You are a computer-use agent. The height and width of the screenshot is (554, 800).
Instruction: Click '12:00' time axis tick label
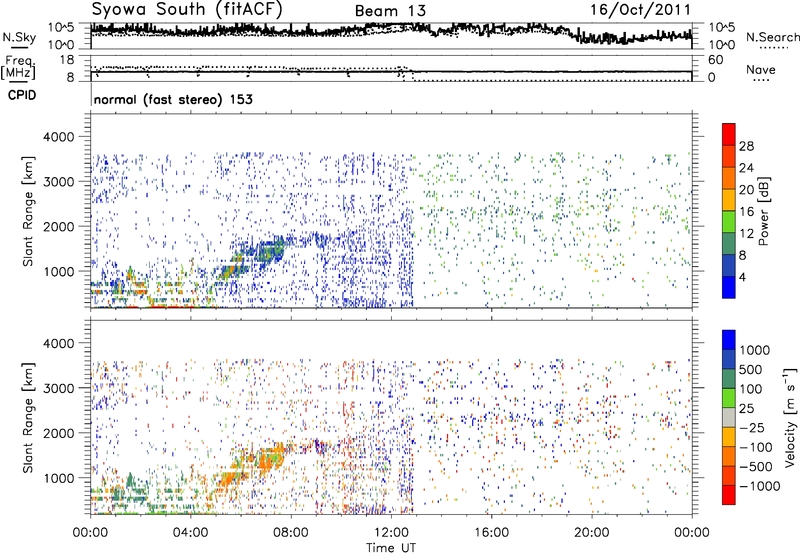(391, 533)
